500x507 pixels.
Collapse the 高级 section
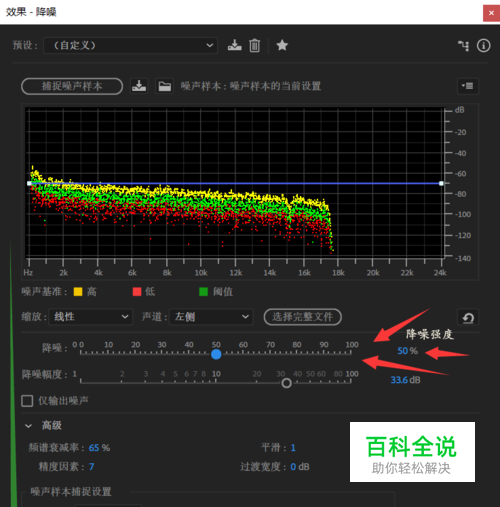tap(29, 426)
